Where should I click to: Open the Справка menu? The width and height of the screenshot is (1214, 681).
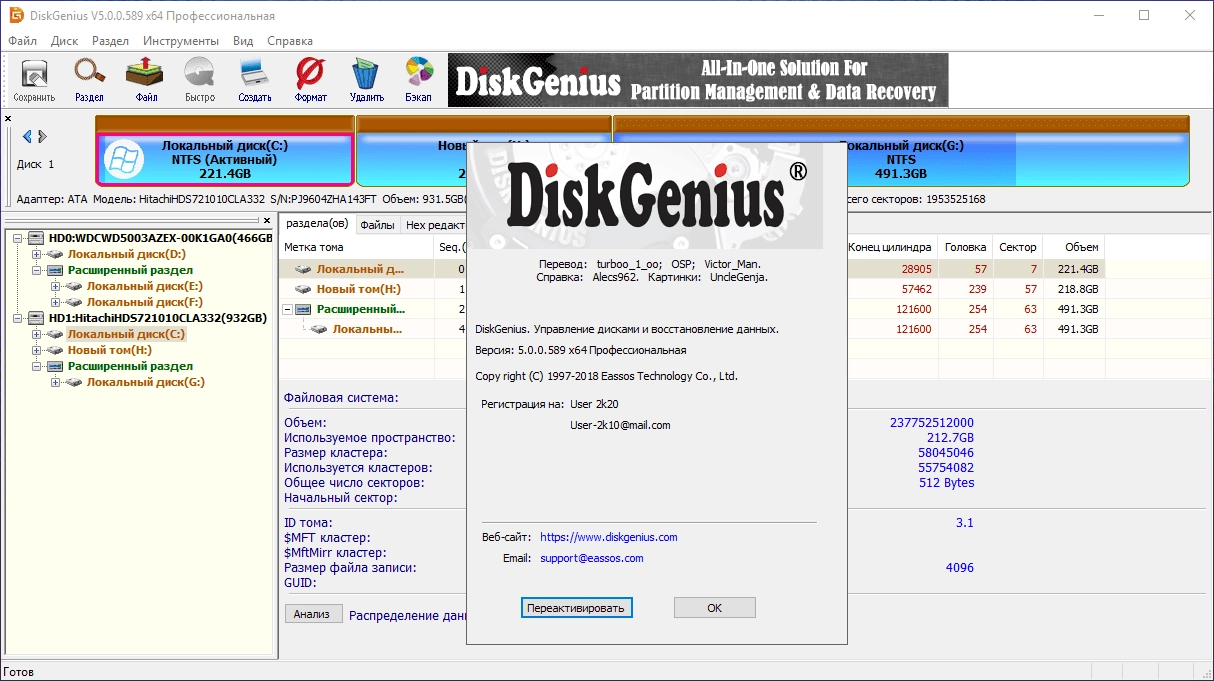[x=290, y=41]
